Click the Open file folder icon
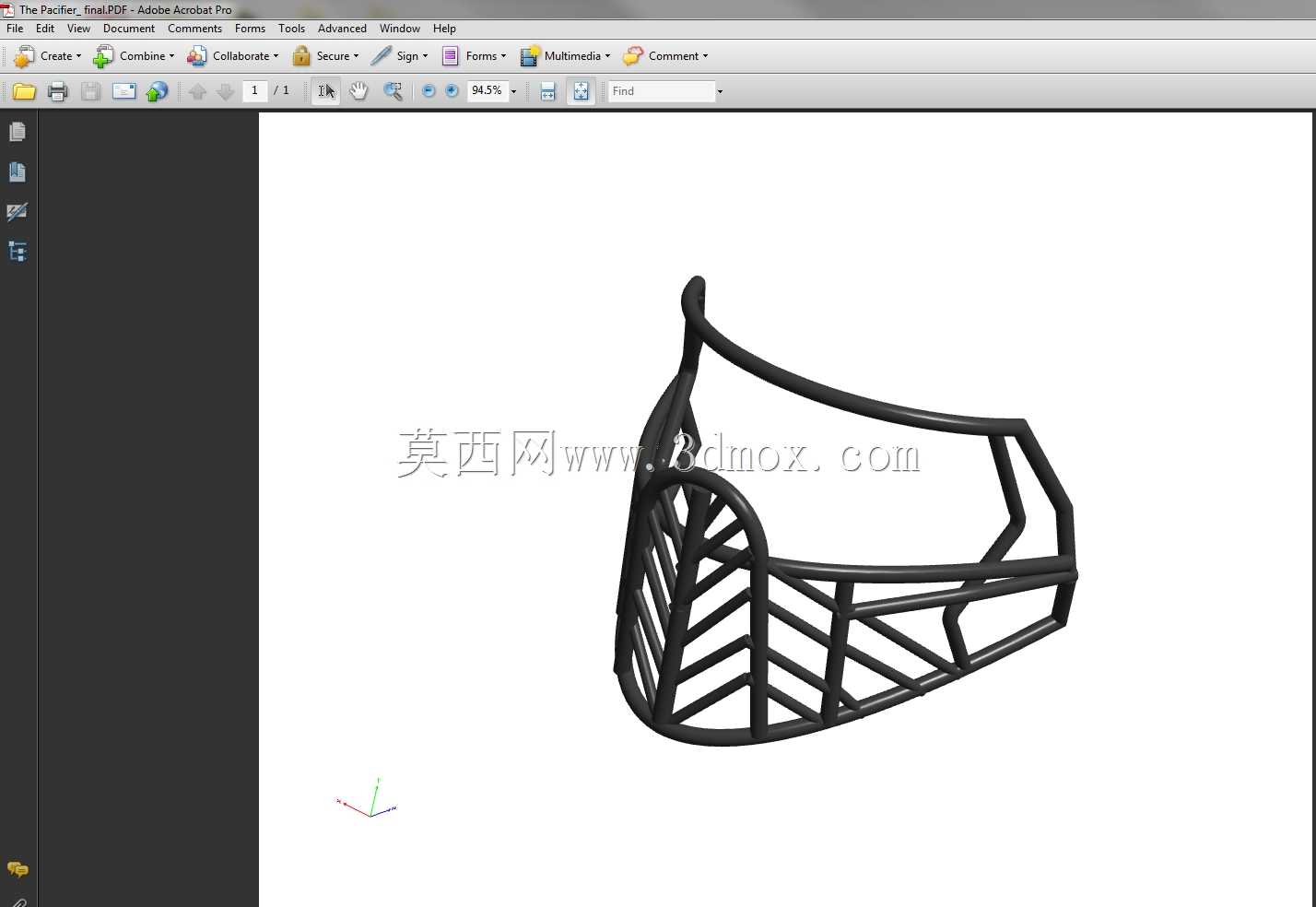Viewport: 1316px width, 907px height. (24, 91)
